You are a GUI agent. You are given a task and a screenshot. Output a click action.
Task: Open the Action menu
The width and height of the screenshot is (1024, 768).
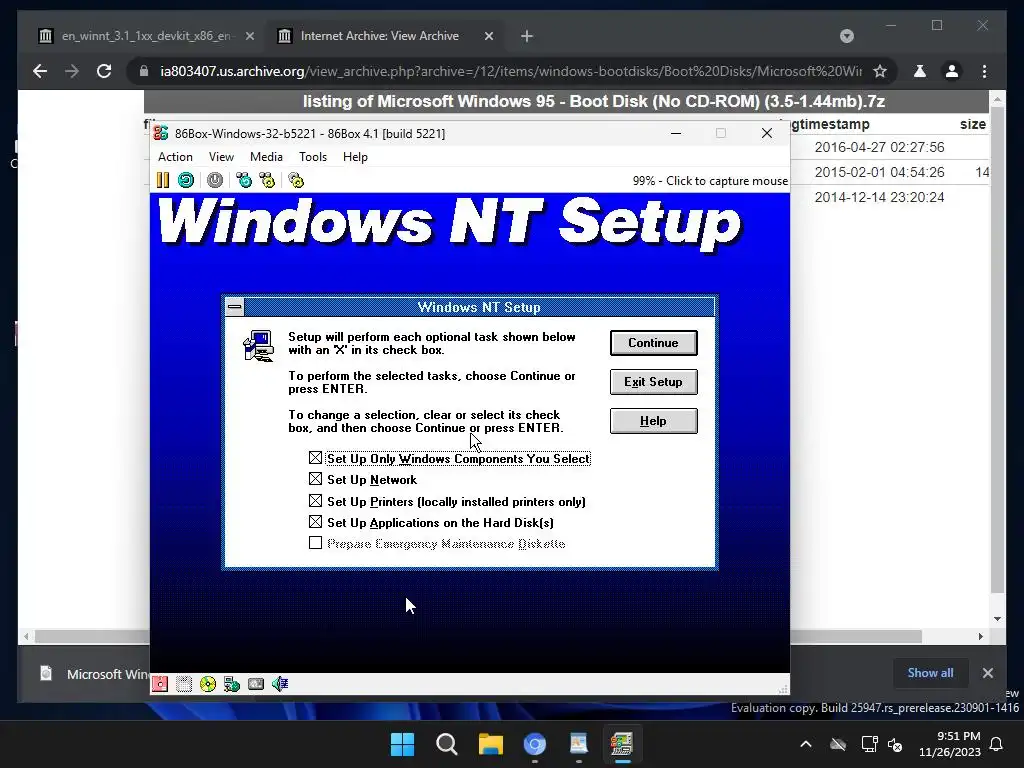click(175, 157)
